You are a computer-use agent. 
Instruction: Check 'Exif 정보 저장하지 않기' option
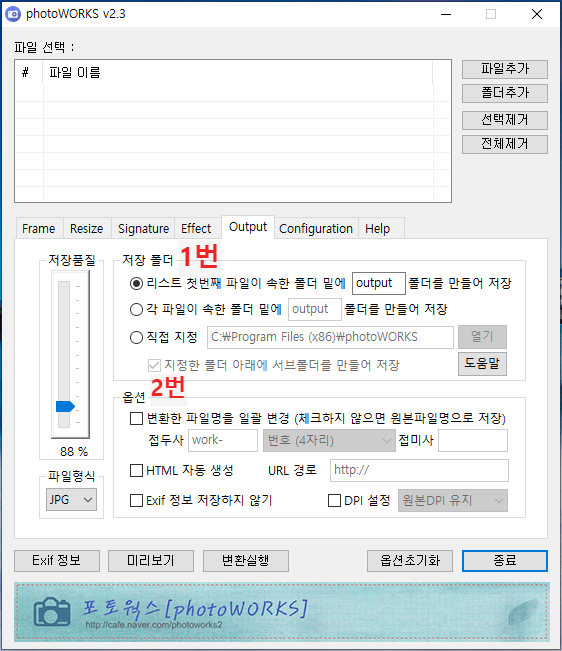tap(136, 500)
